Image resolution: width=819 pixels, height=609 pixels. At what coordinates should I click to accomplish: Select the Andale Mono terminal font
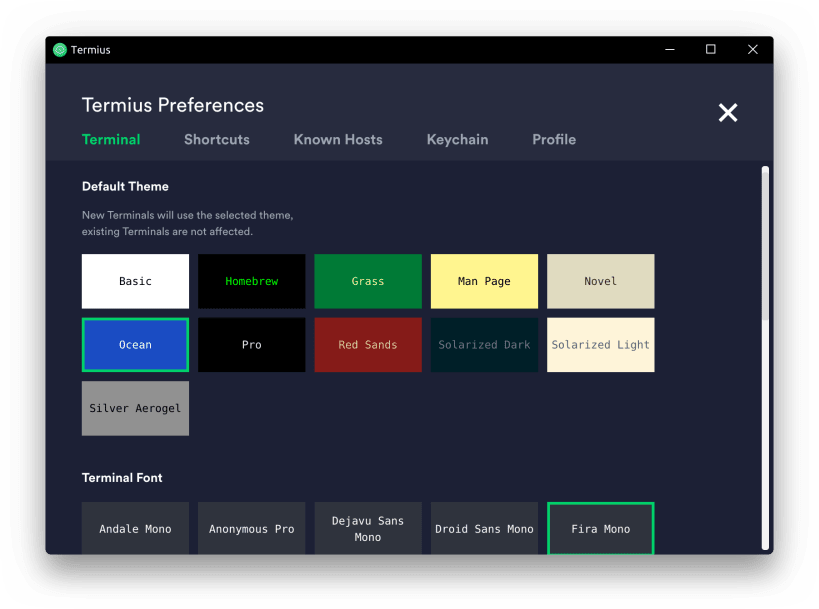[135, 528]
